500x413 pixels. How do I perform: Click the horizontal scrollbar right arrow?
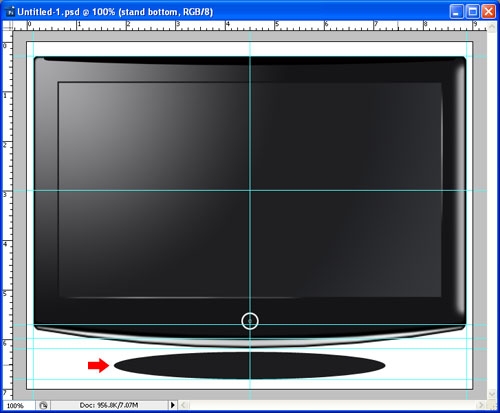(x=480, y=405)
